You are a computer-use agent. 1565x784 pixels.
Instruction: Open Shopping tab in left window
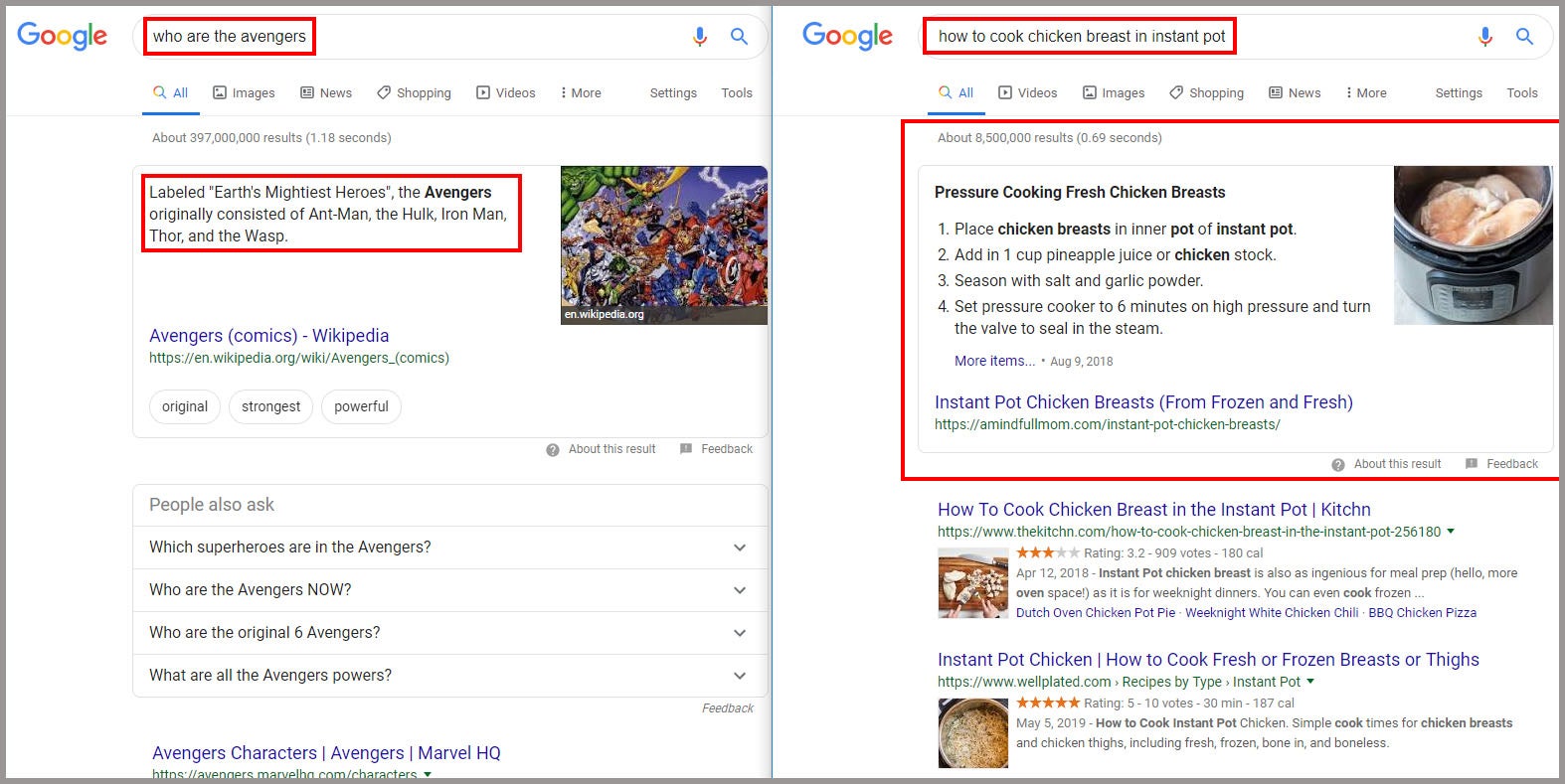(x=414, y=92)
